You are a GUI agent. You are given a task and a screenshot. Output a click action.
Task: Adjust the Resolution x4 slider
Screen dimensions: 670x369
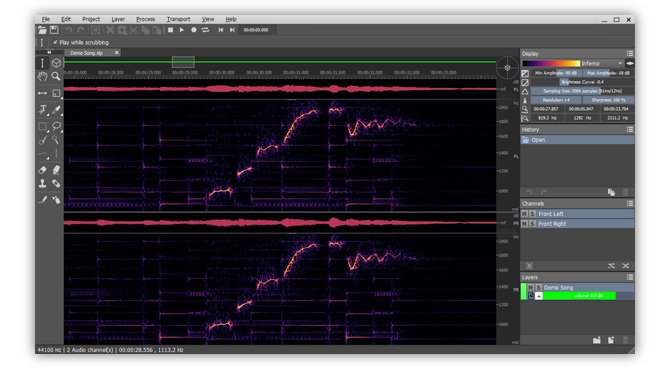tap(555, 100)
